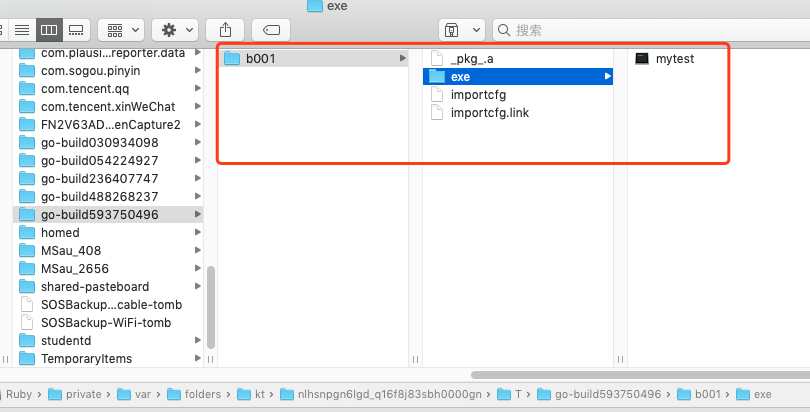The image size is (810, 412).
Task: Select the mytest executable
Action: click(674, 59)
